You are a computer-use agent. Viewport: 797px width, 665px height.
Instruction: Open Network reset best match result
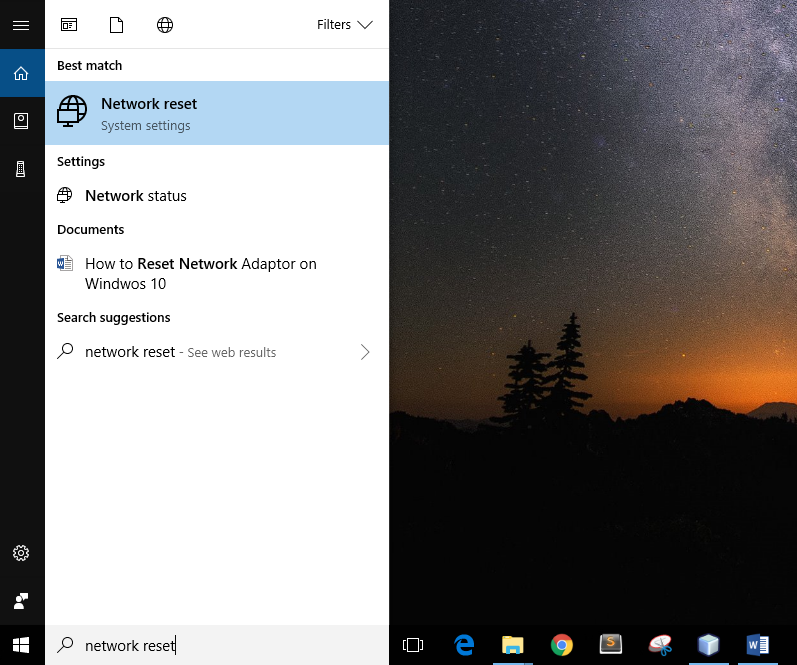(x=217, y=113)
